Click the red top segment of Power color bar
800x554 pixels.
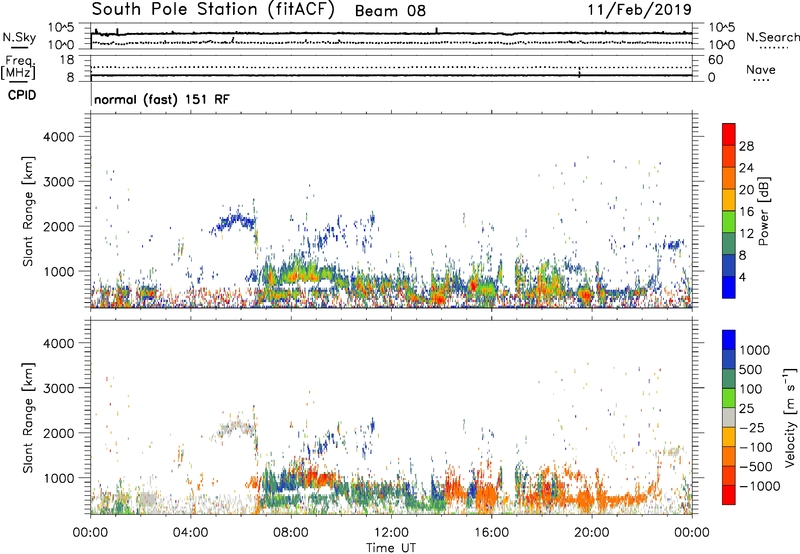click(729, 134)
